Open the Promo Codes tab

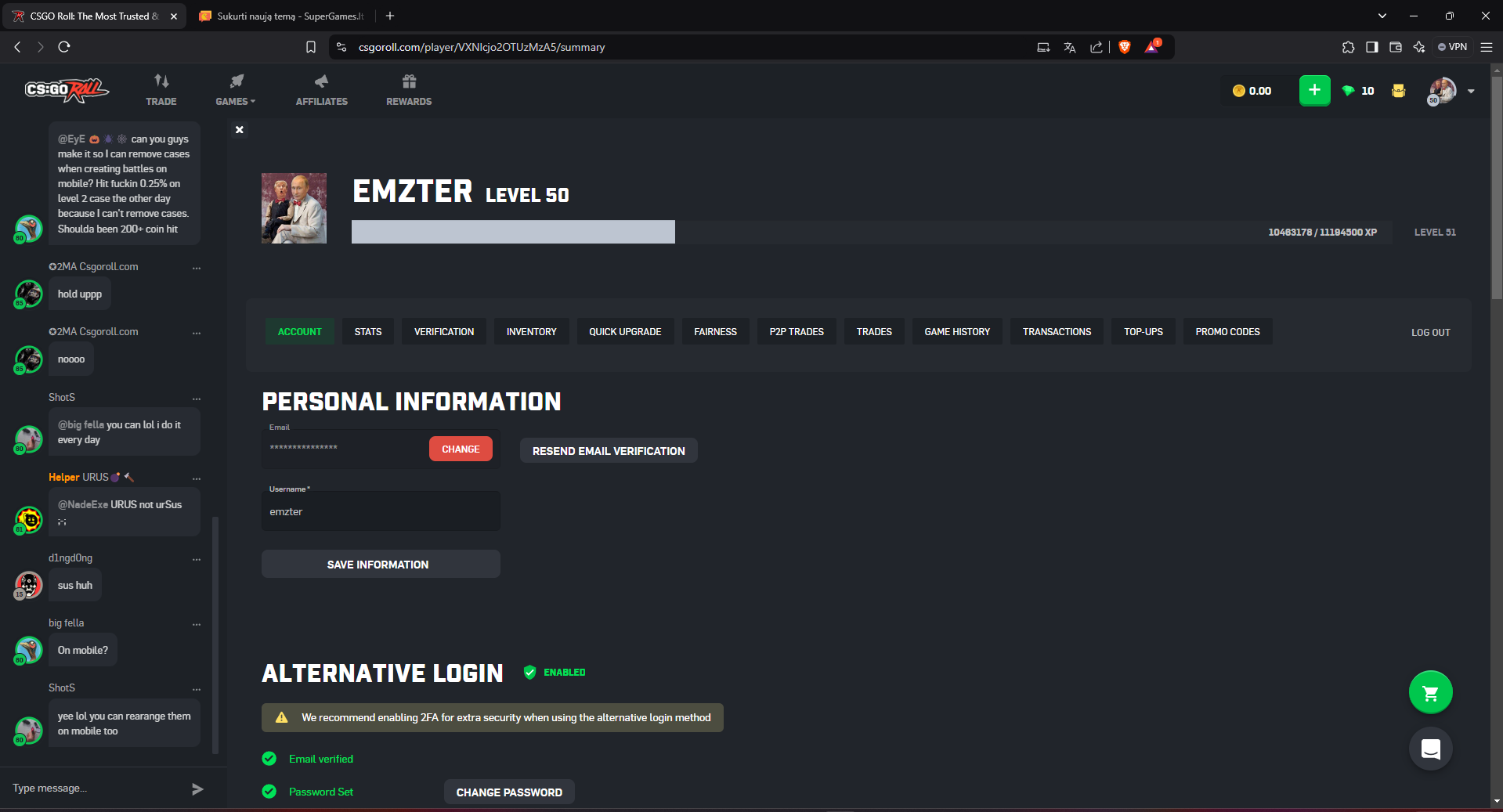coord(1227,332)
